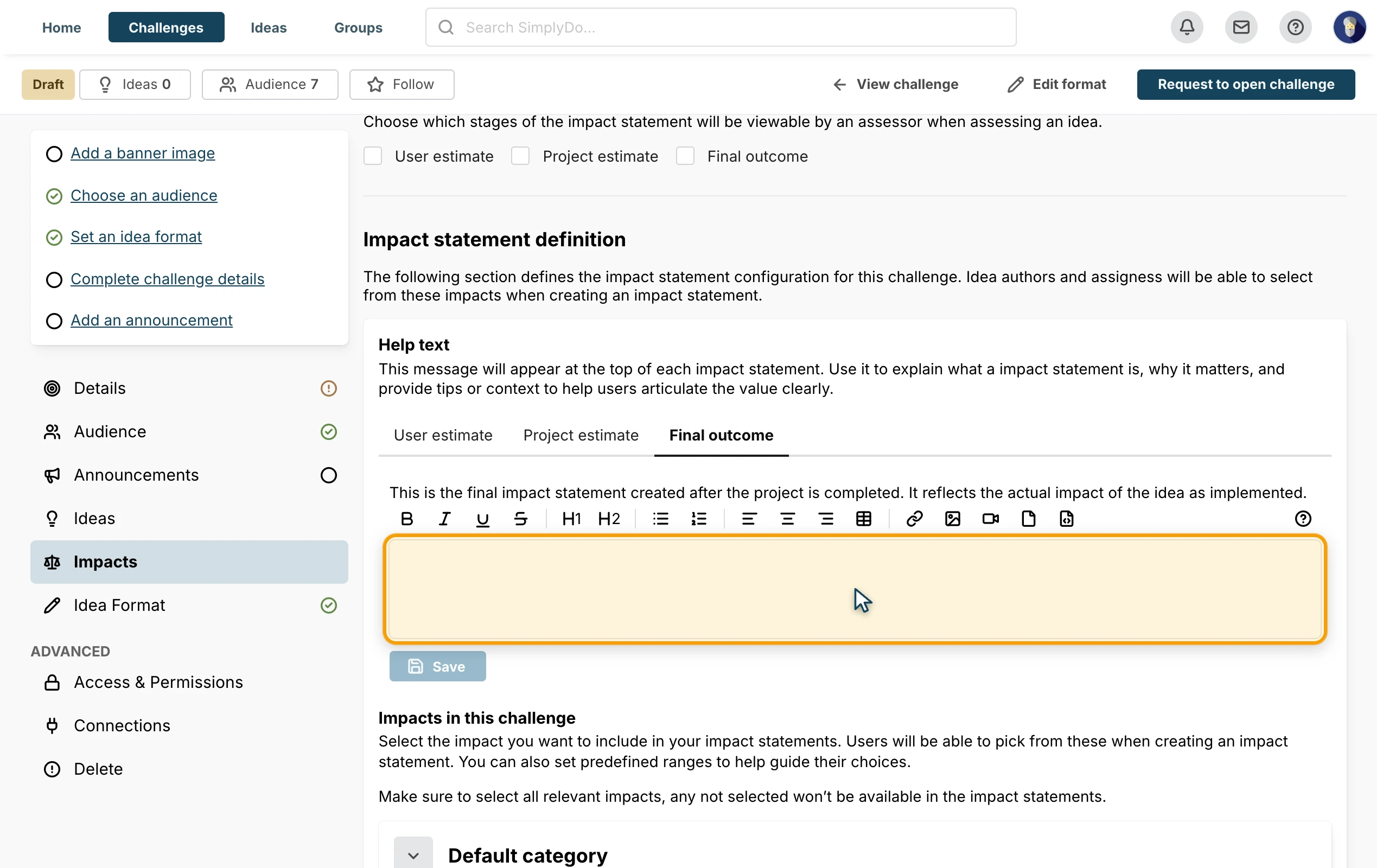Screen dimensions: 1389x868
Task: Follow this challenge
Action: [402, 85]
